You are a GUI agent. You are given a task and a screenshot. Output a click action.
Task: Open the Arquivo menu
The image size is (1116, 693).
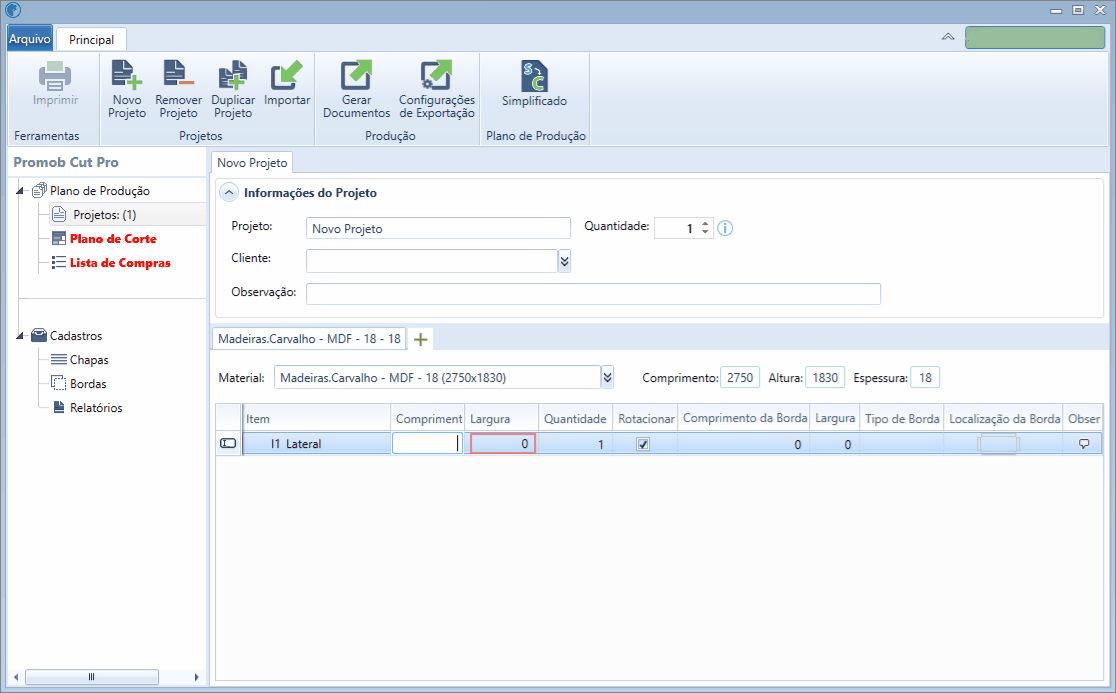tap(29, 38)
